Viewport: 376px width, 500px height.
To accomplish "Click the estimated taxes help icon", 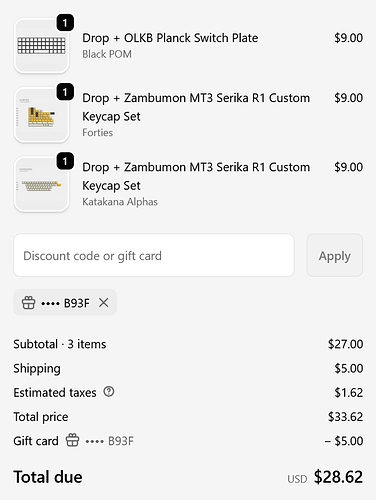I will click(109, 392).
